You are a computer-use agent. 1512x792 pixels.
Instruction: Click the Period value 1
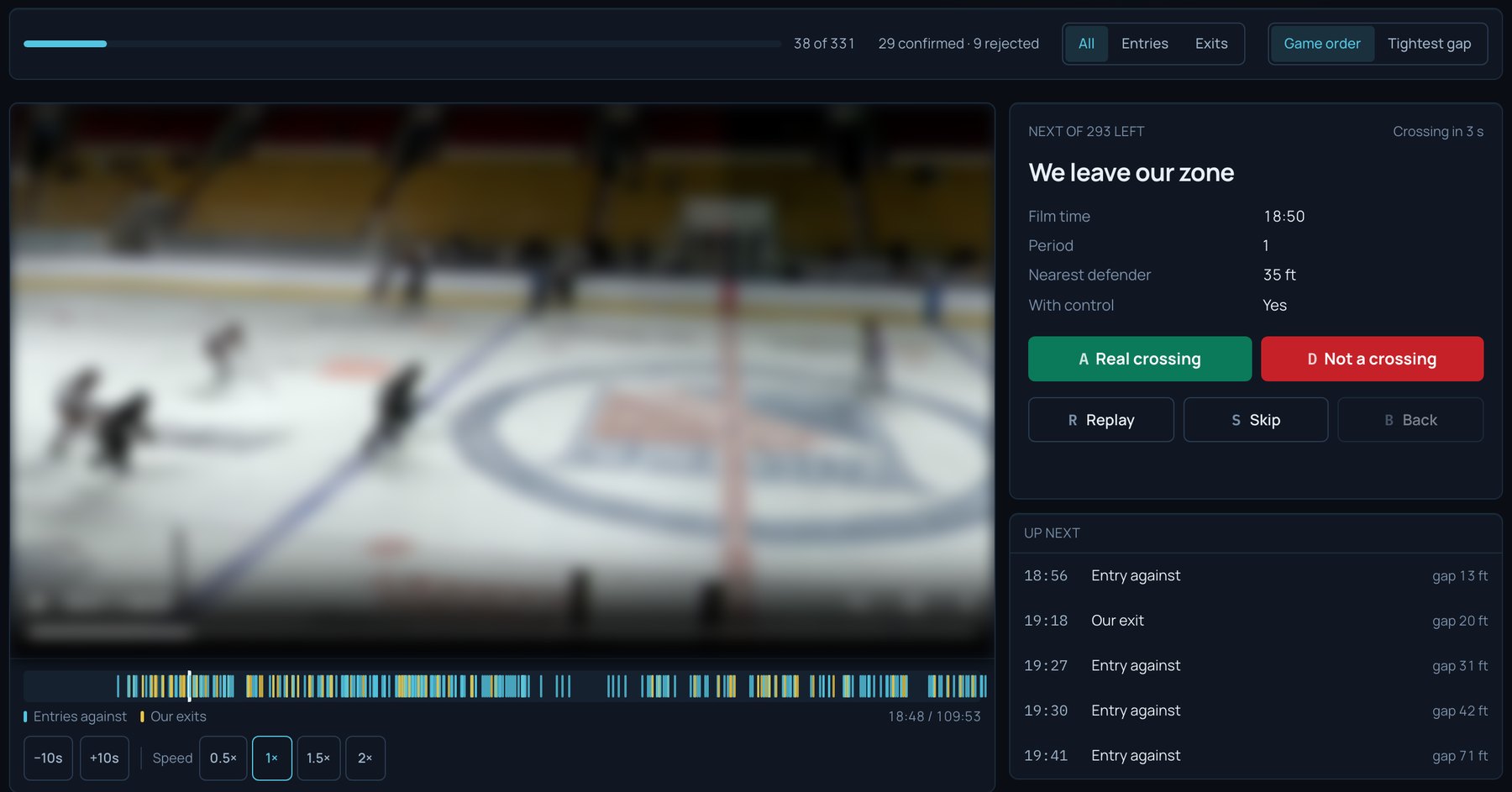(1266, 246)
